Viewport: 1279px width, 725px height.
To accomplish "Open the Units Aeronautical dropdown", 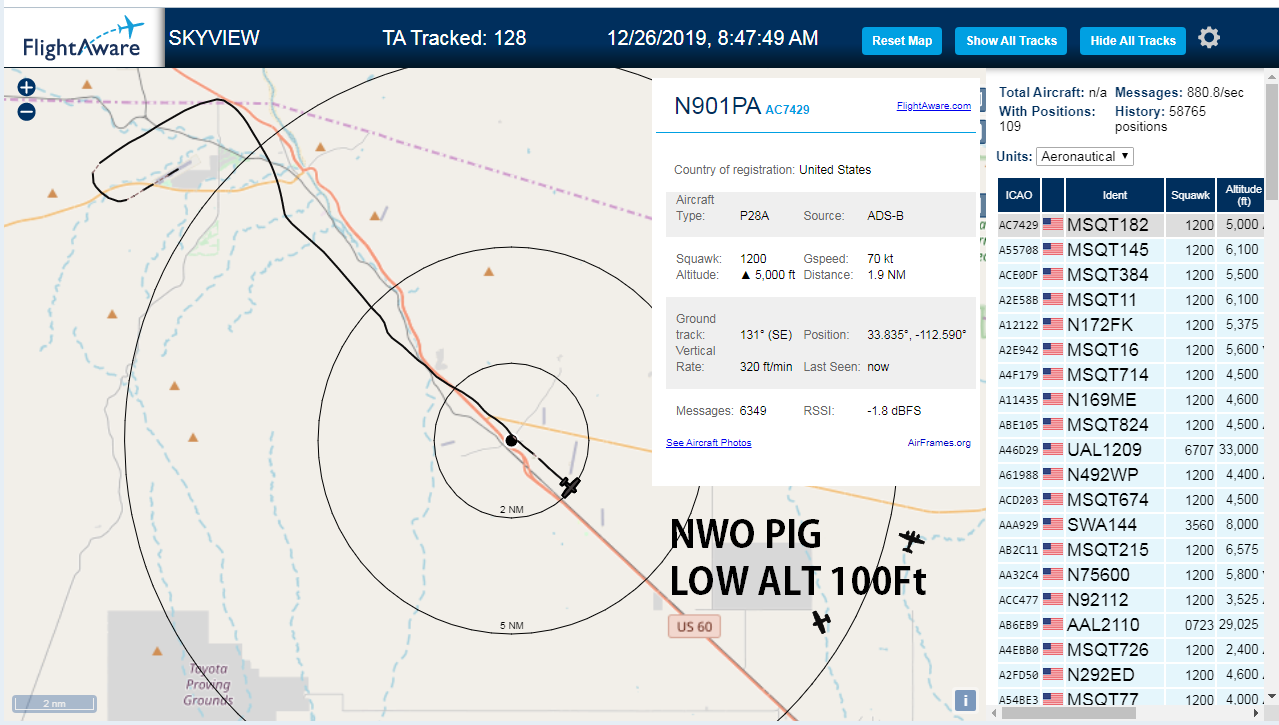I will (x=1085, y=156).
